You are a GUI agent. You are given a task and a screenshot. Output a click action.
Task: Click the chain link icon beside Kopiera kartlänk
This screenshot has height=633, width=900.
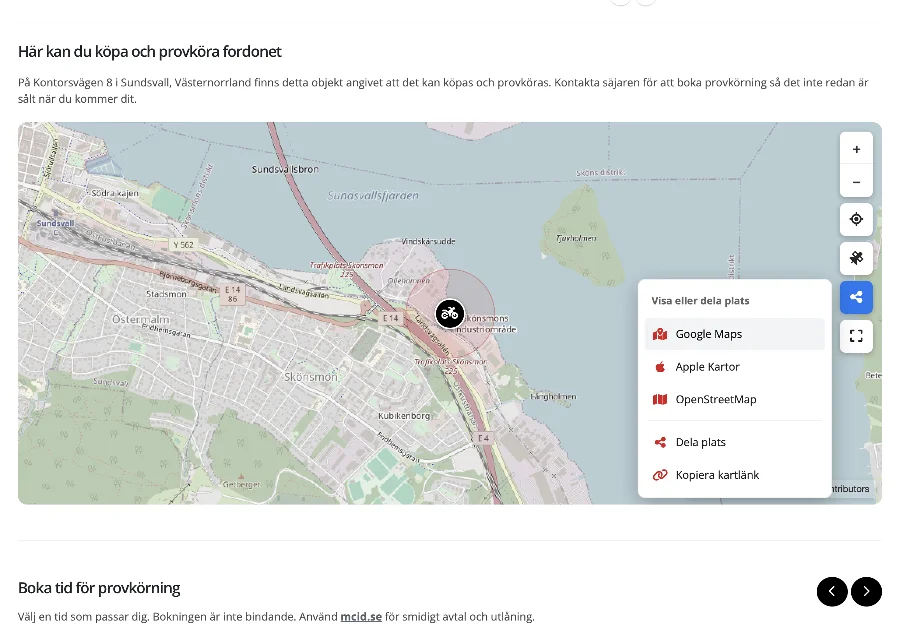click(660, 475)
